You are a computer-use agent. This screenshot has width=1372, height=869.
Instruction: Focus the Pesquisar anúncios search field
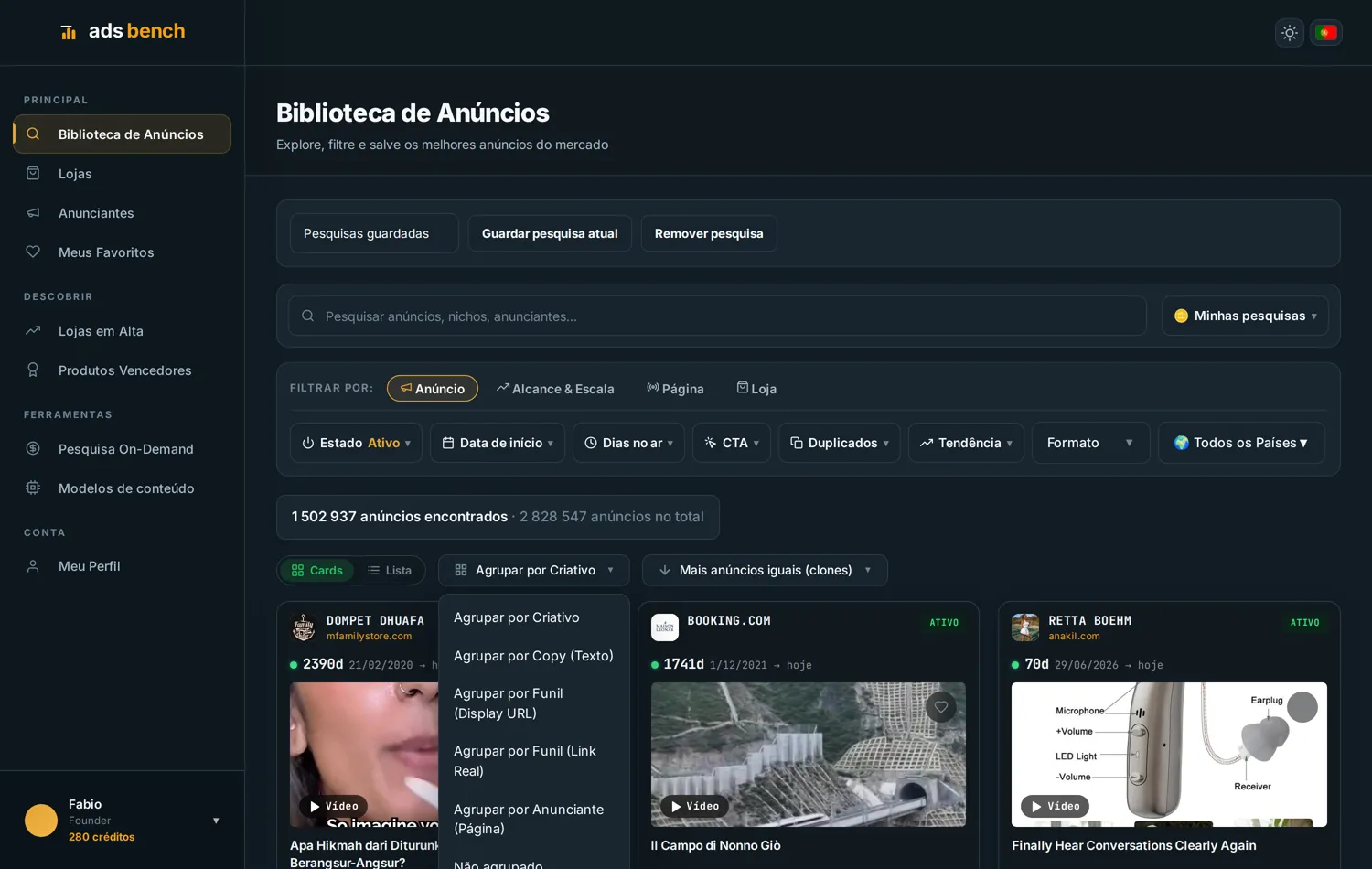(x=718, y=316)
